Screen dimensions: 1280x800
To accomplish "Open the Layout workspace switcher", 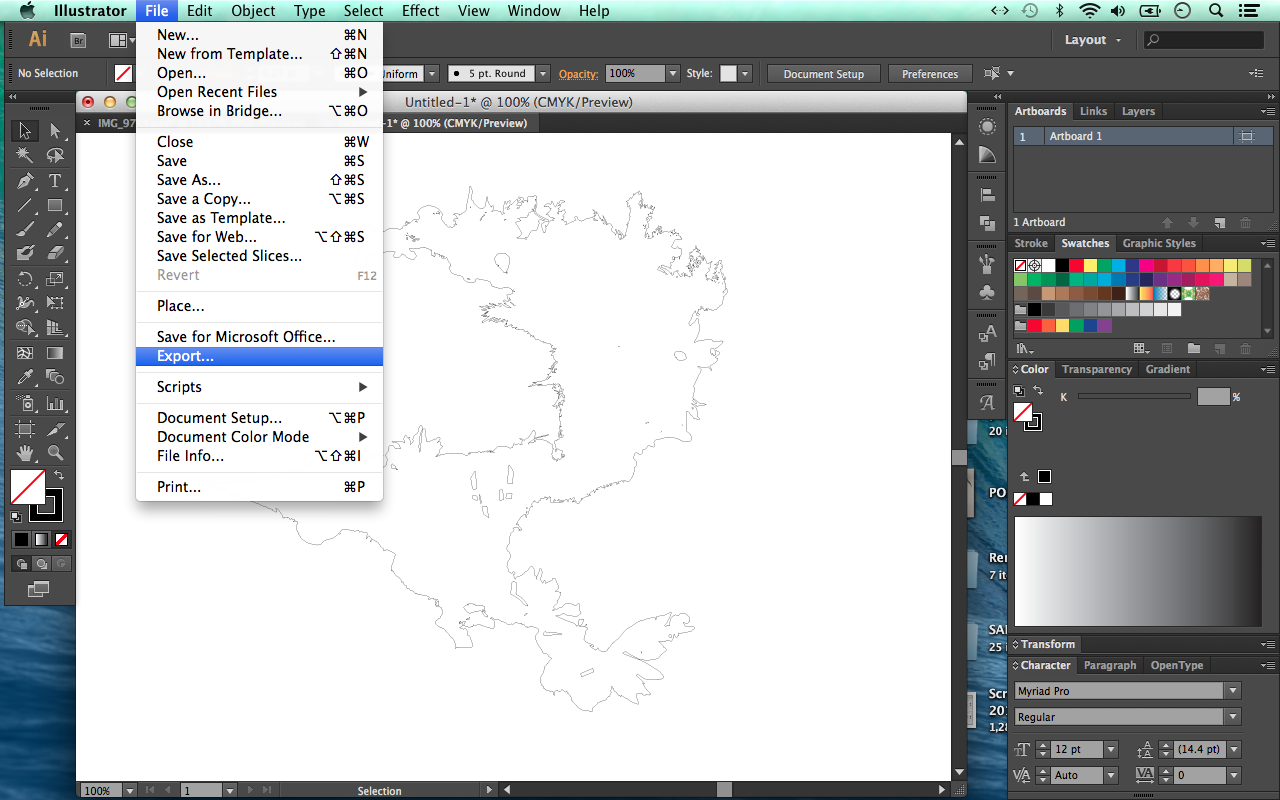I will (1093, 40).
